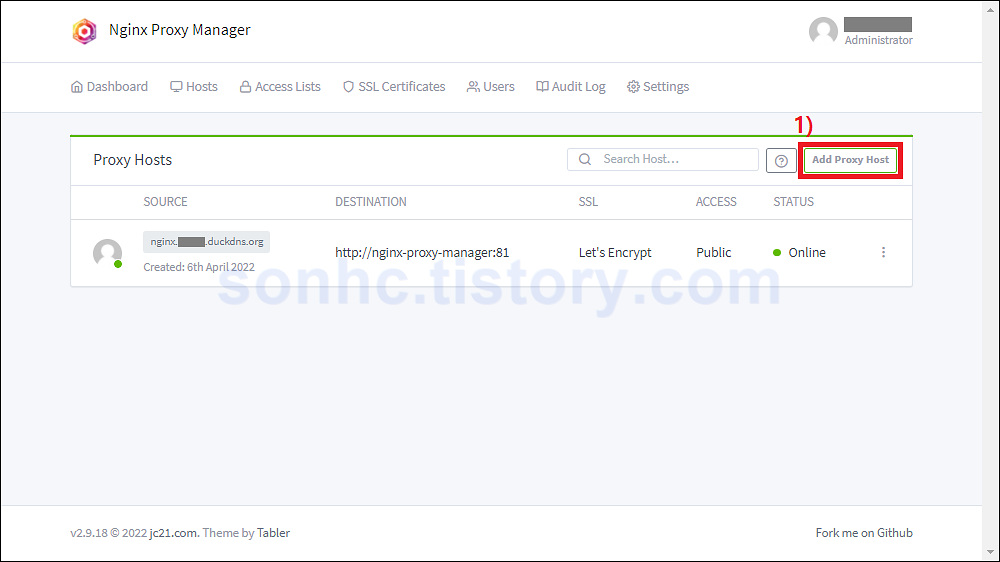Open the Settings tab
The image size is (1000, 562).
(x=658, y=87)
